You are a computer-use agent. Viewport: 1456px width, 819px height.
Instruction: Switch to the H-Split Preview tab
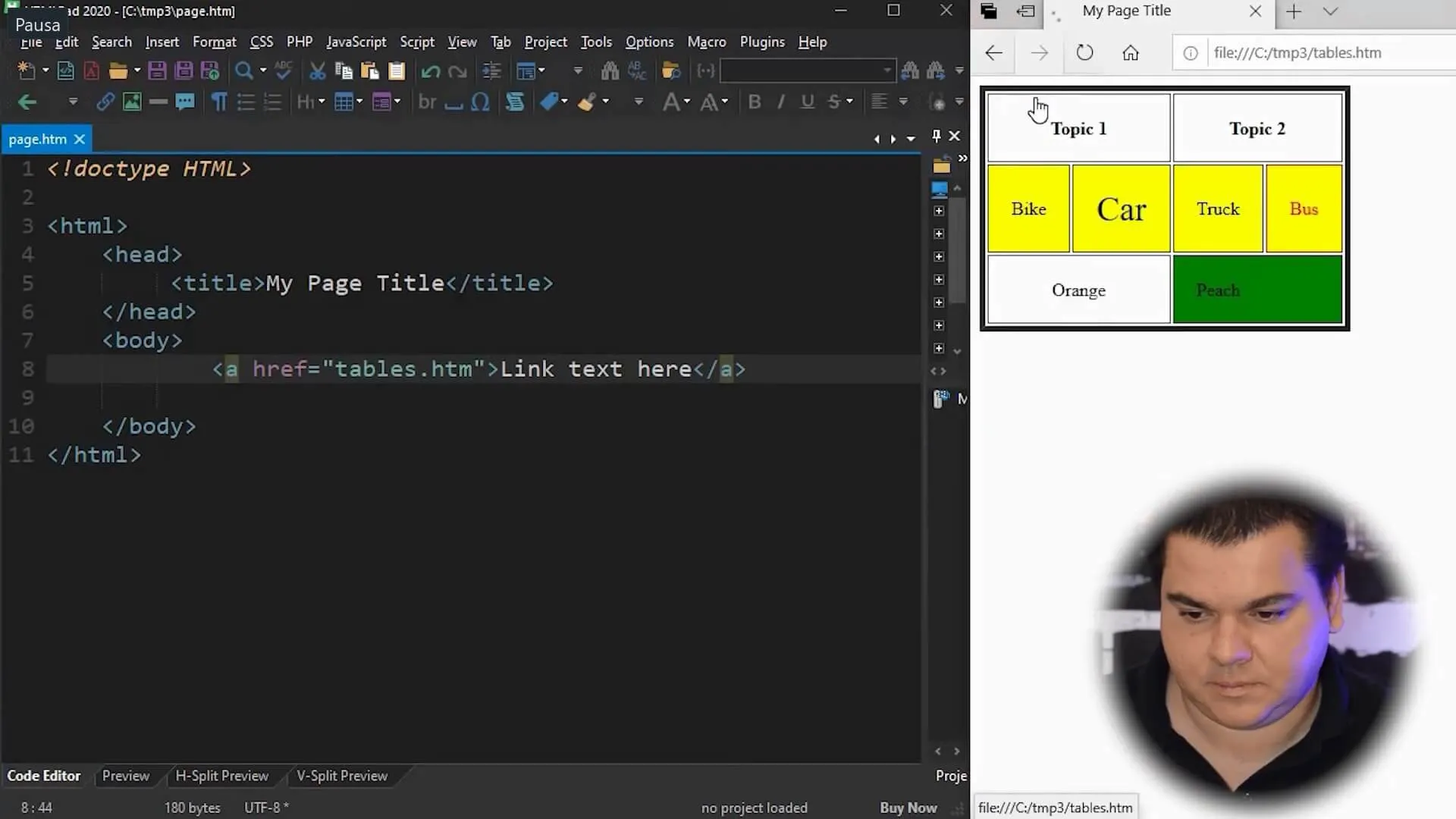pos(222,776)
